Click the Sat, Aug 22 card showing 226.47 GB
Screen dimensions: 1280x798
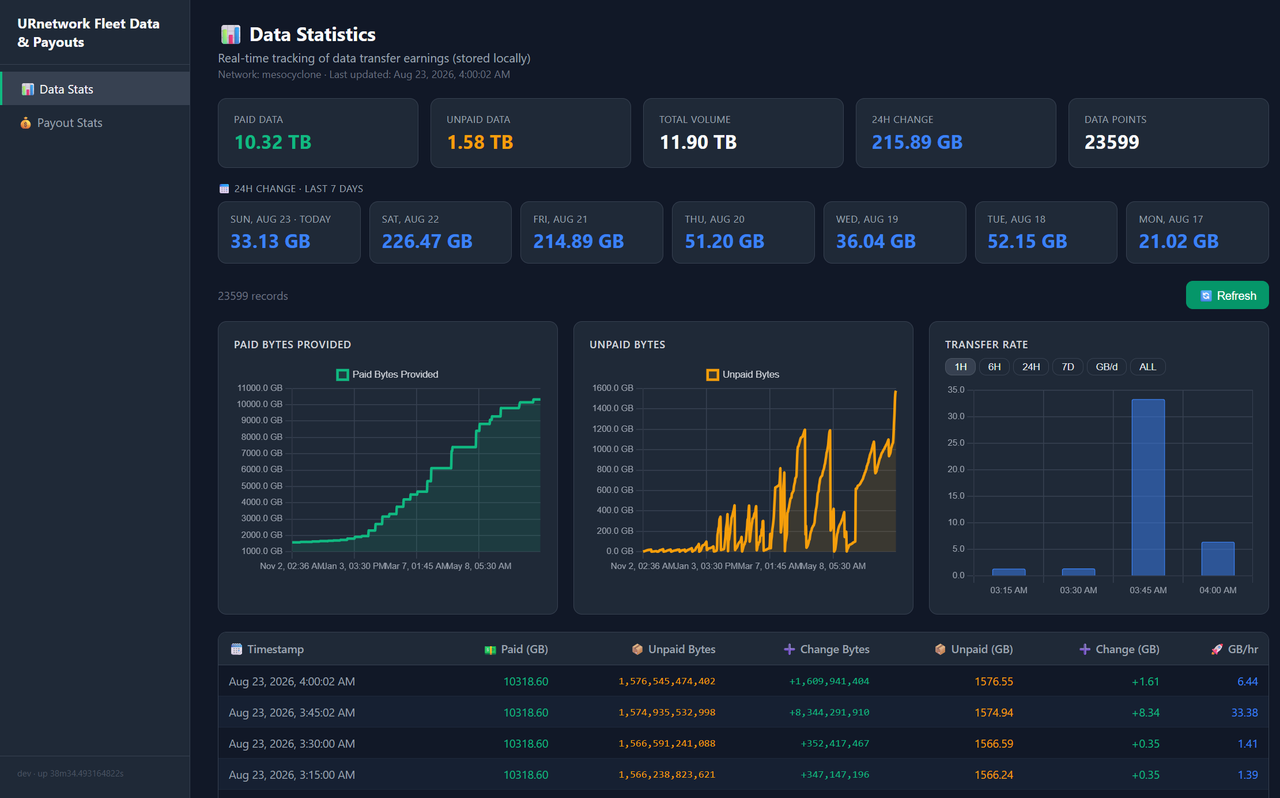pyautogui.click(x=440, y=232)
